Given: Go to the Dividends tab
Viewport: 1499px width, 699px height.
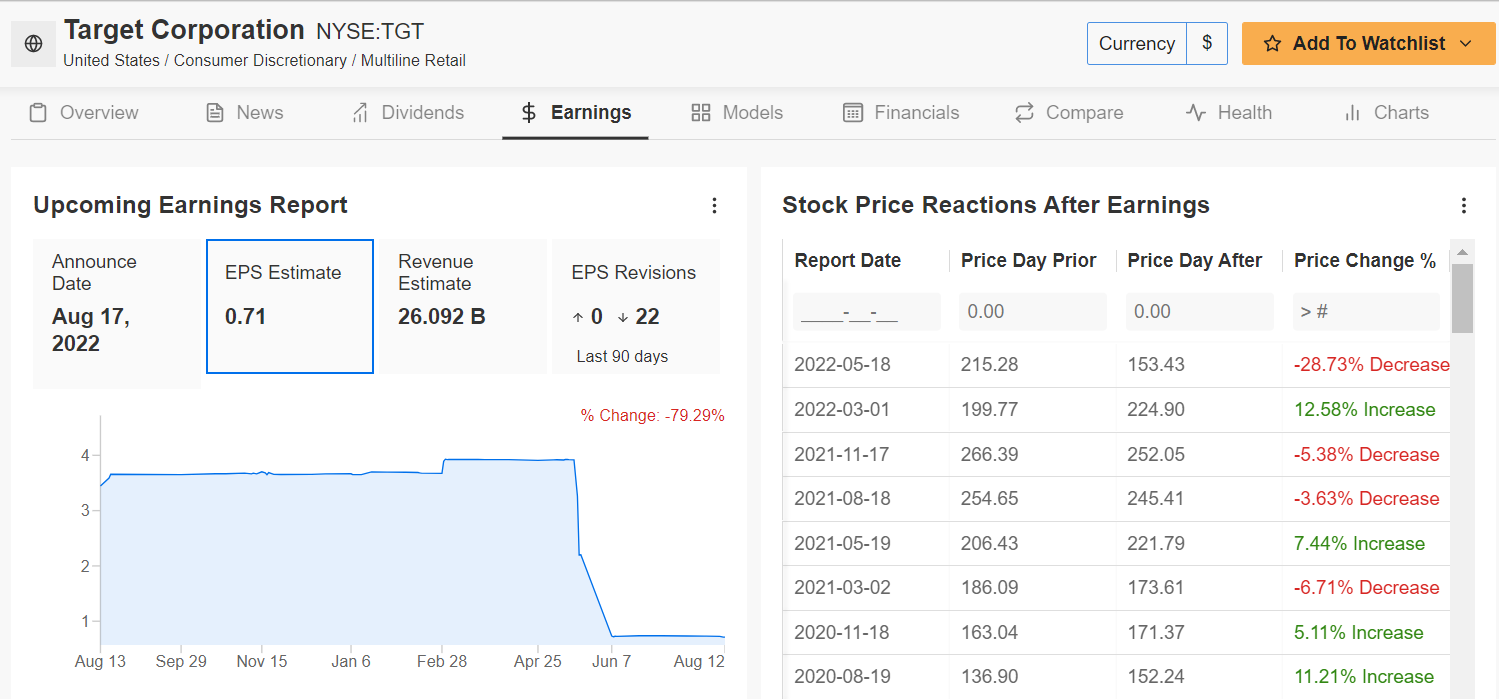Looking at the screenshot, I should point(407,113).
